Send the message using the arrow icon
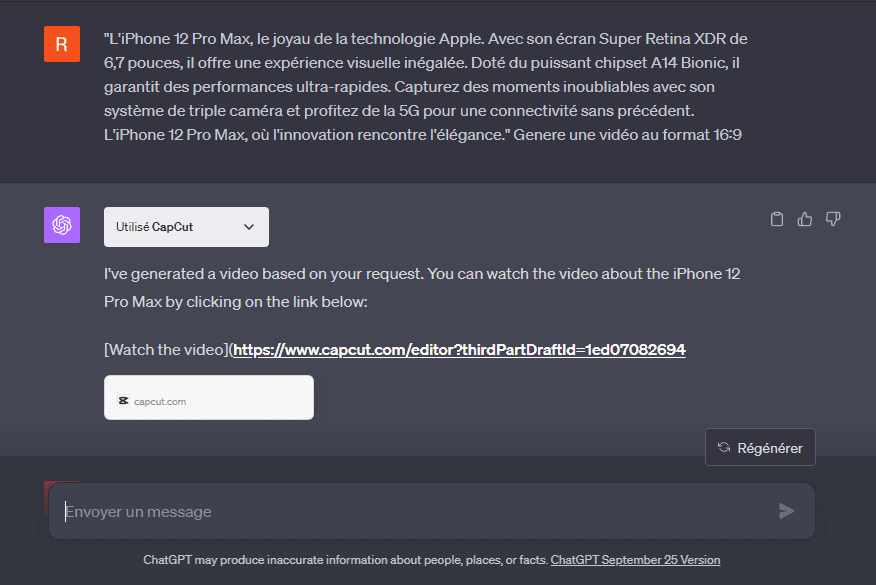The width and height of the screenshot is (876, 585). coord(786,511)
